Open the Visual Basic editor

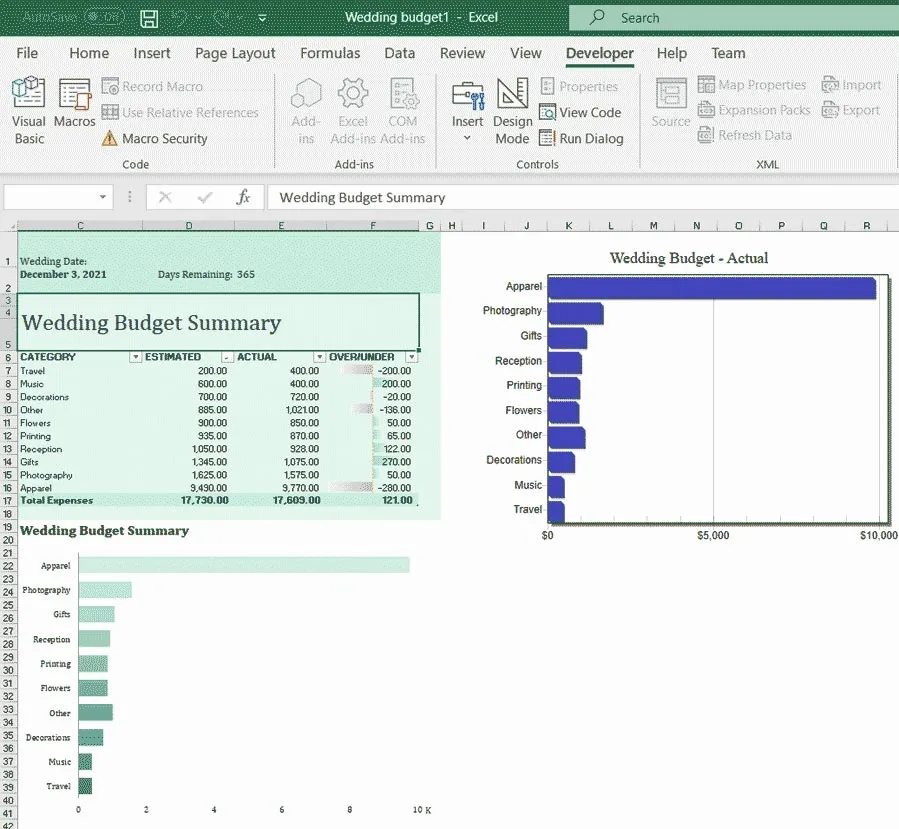pyautogui.click(x=28, y=108)
